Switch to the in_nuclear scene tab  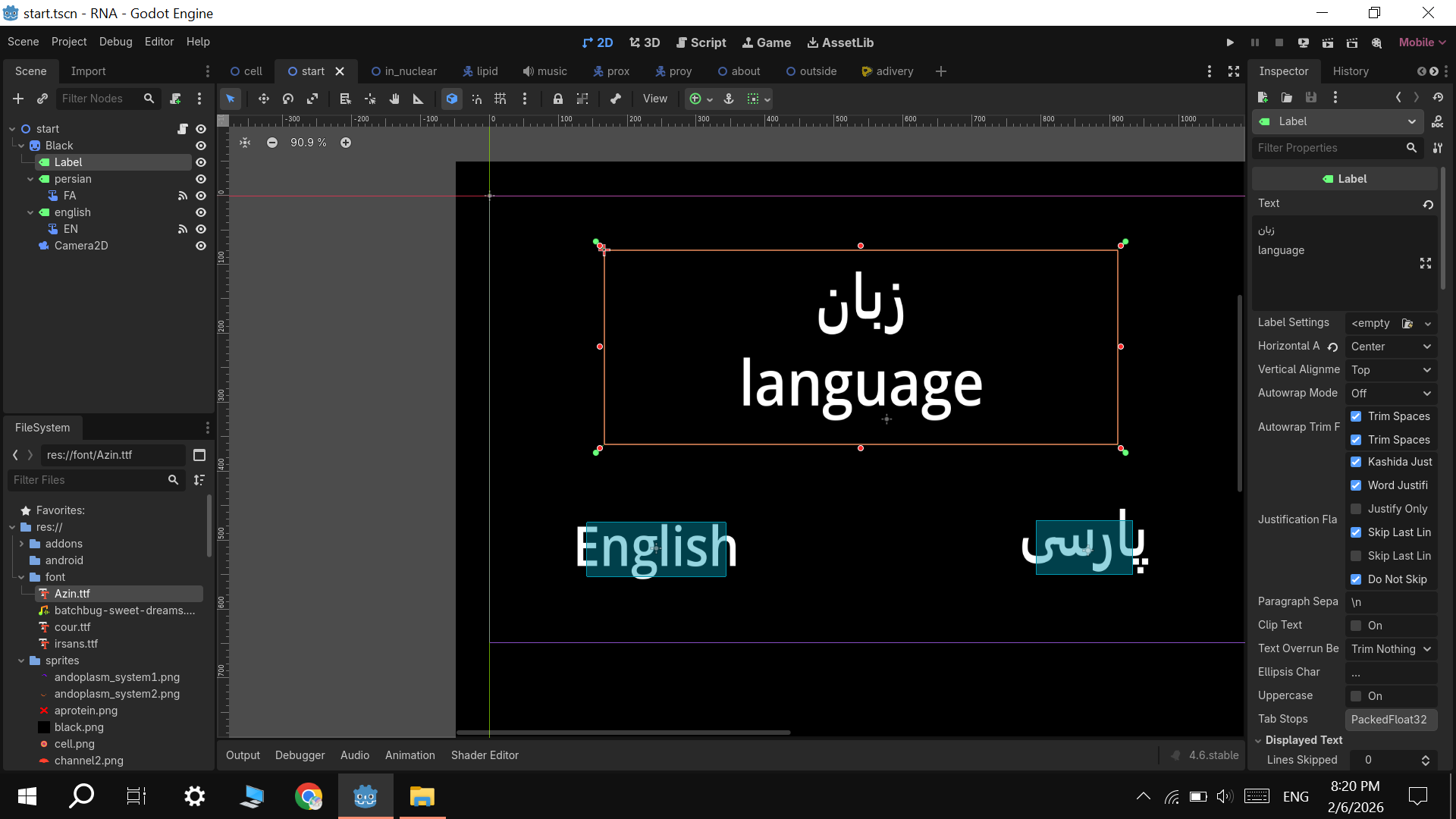(403, 71)
